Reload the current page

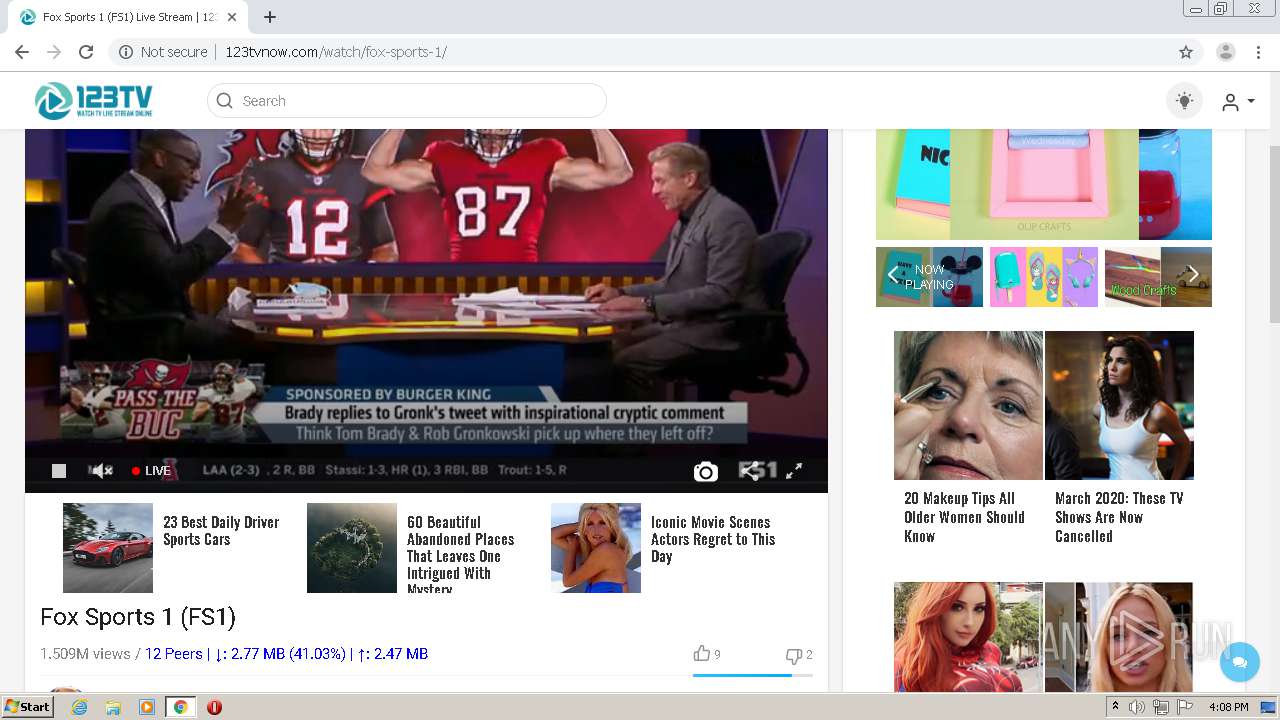click(86, 52)
